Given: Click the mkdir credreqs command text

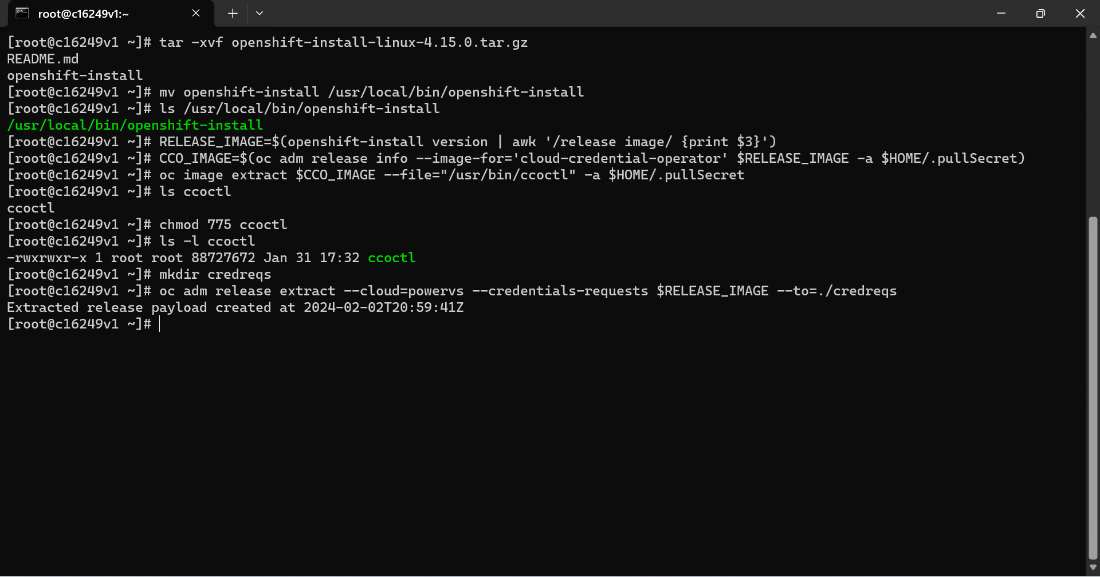Looking at the screenshot, I should click(x=215, y=273).
